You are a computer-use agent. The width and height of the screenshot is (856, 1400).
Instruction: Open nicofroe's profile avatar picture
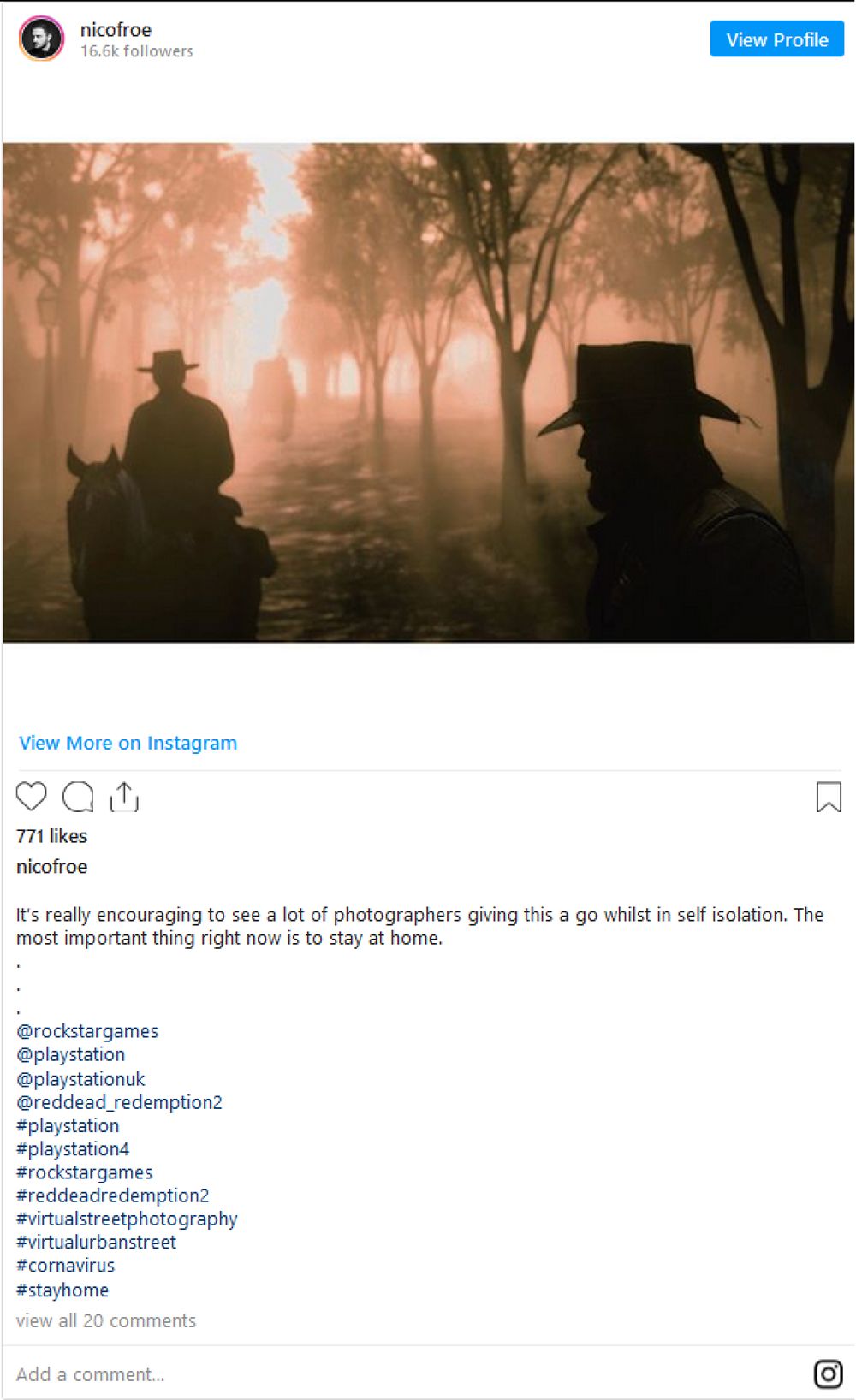[x=41, y=39]
